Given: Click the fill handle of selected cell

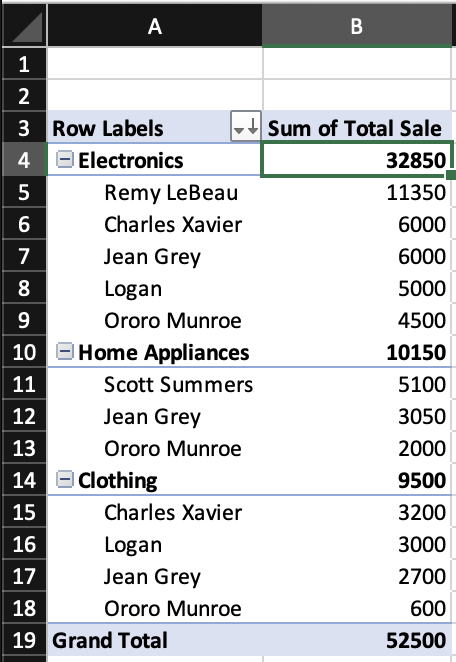Looking at the screenshot, I should [451, 175].
